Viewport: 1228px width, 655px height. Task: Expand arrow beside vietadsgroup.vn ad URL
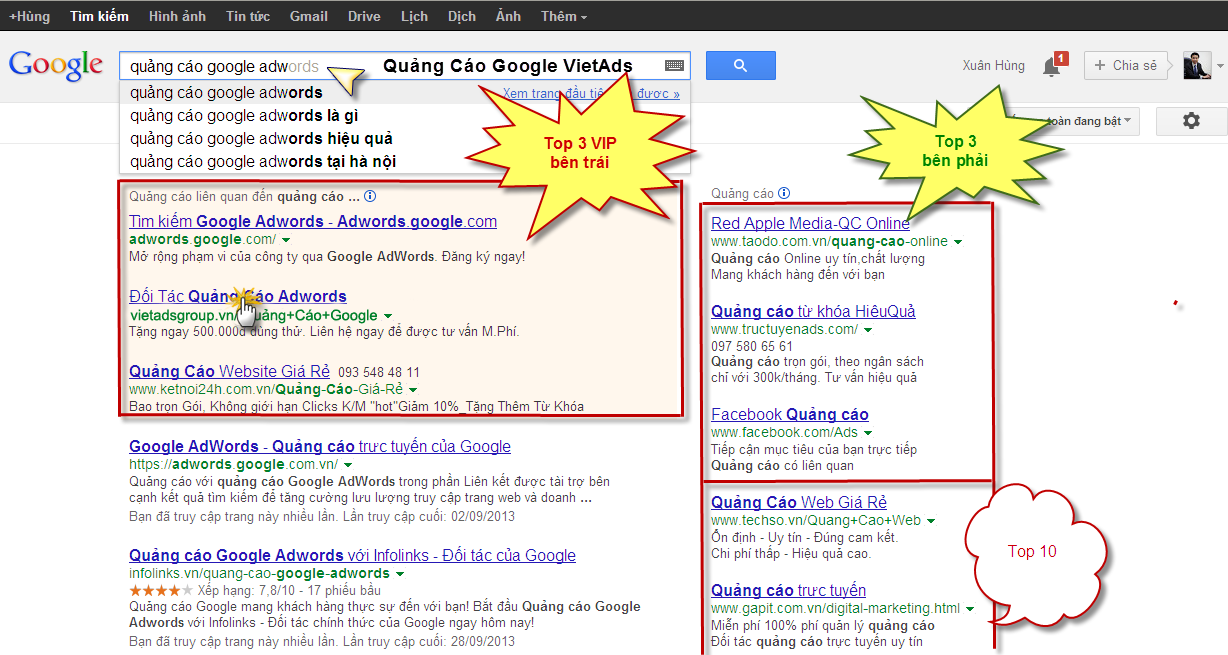click(x=389, y=316)
